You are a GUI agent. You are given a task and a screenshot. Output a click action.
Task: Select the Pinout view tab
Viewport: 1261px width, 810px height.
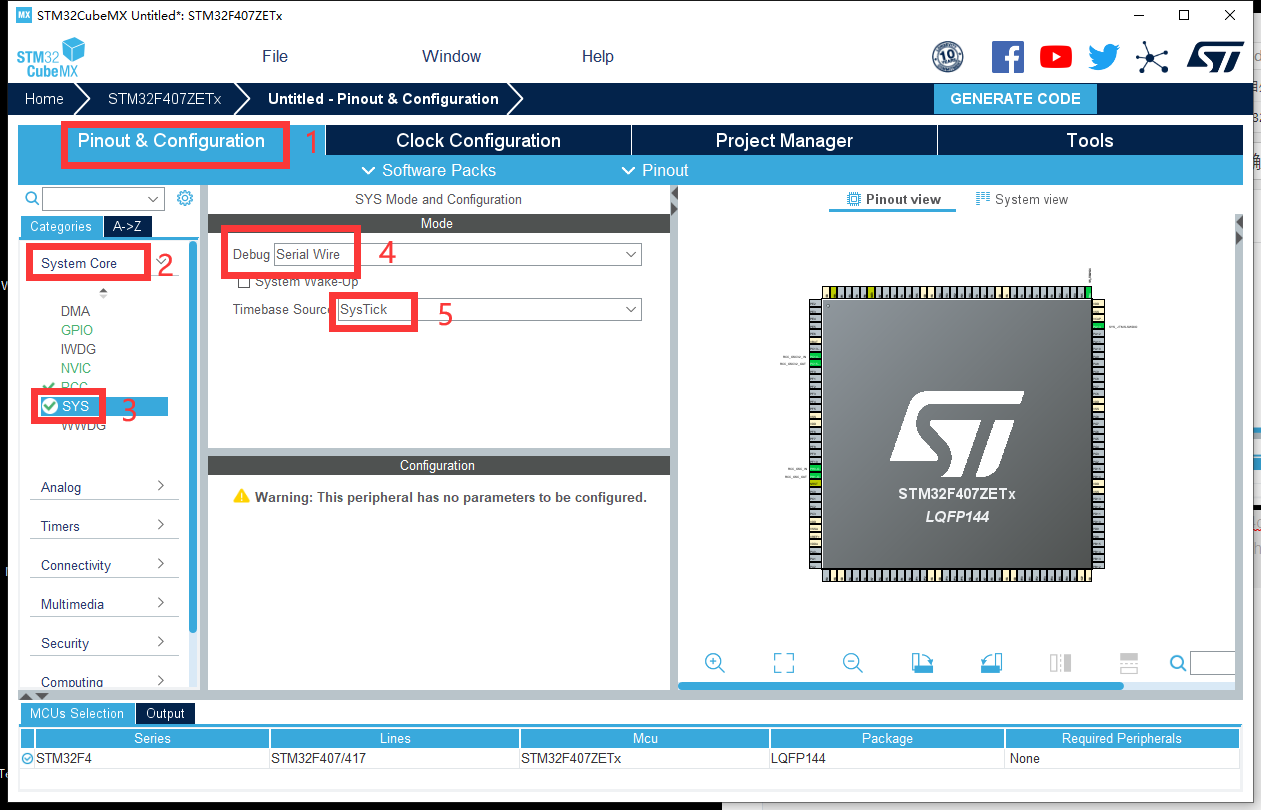(x=893, y=199)
